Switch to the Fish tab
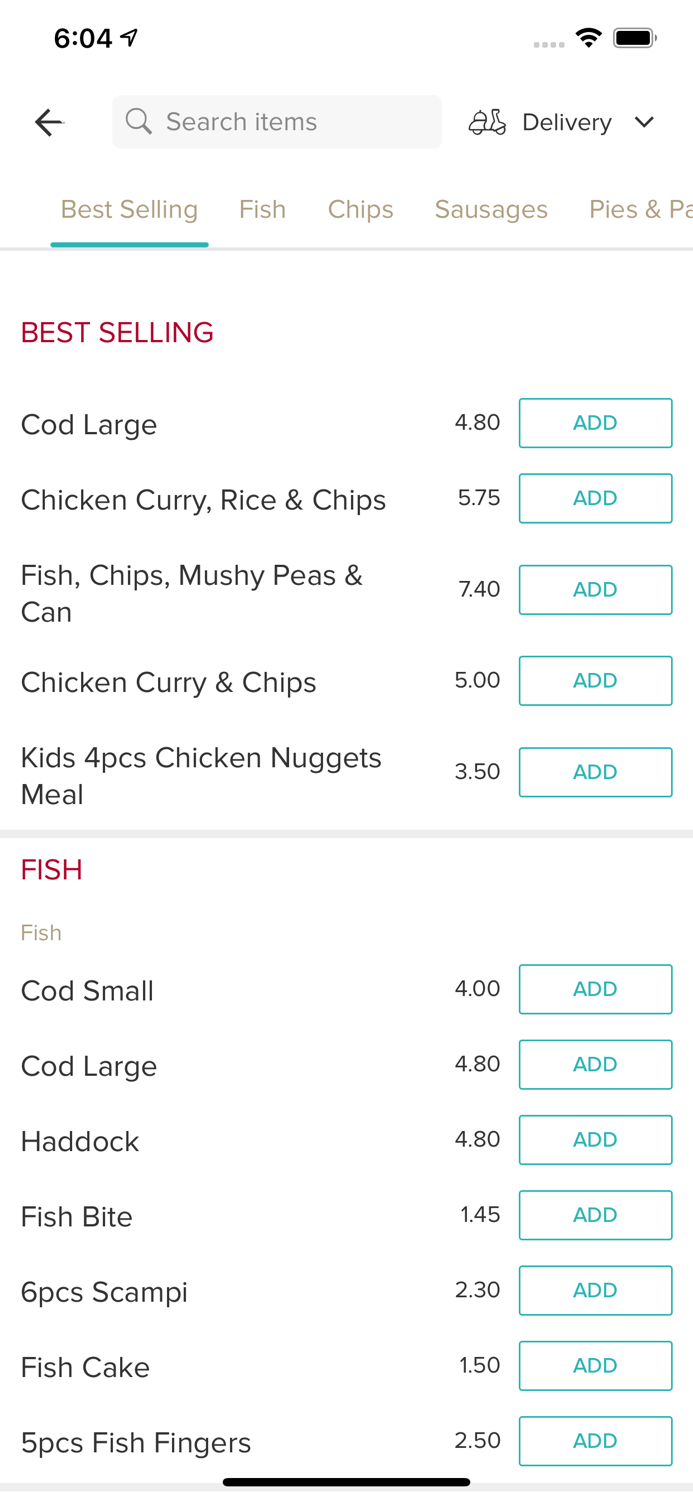 tap(262, 209)
